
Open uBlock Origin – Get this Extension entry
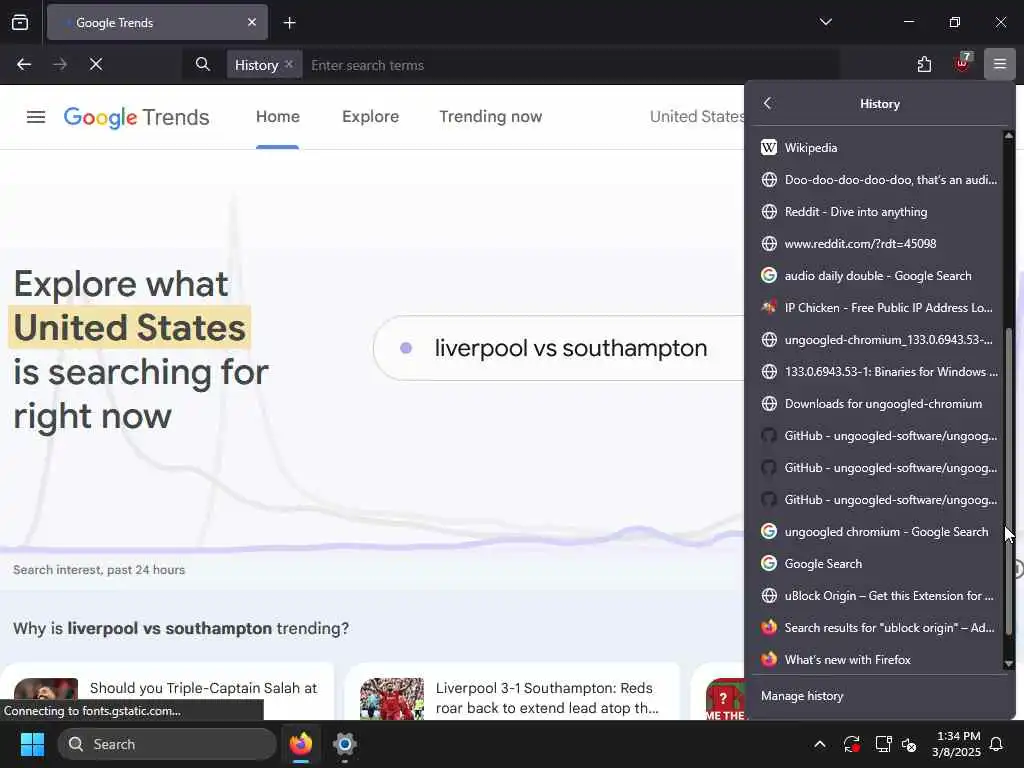(x=879, y=596)
